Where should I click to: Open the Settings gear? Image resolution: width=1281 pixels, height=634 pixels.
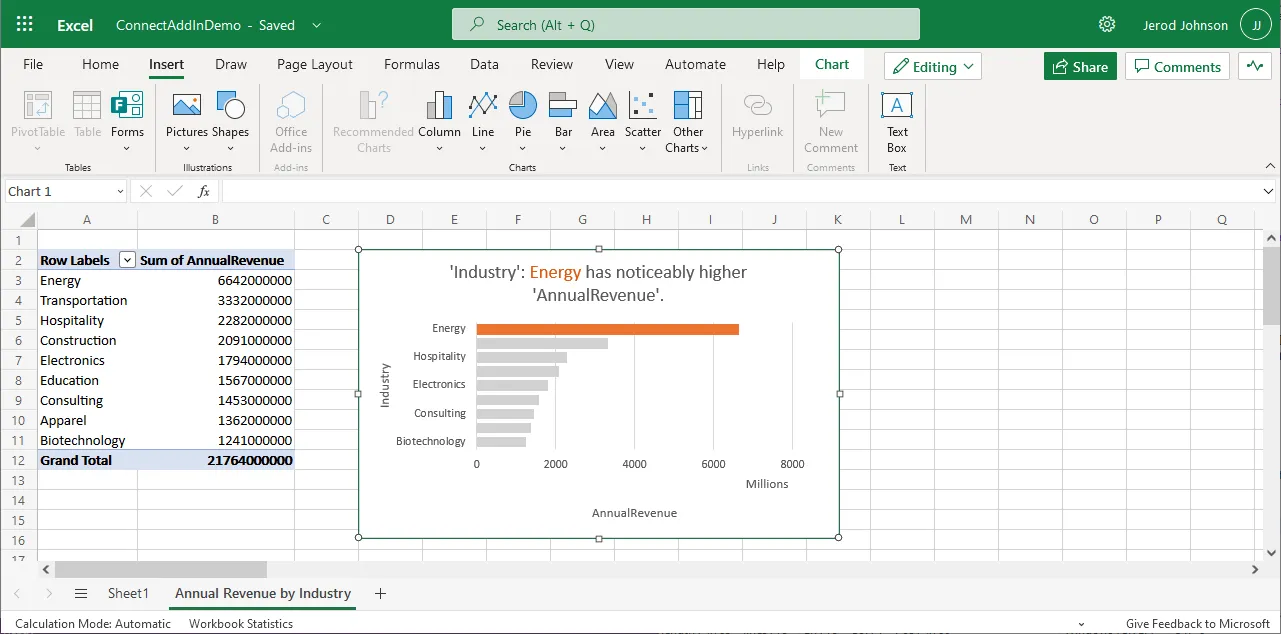1106,24
